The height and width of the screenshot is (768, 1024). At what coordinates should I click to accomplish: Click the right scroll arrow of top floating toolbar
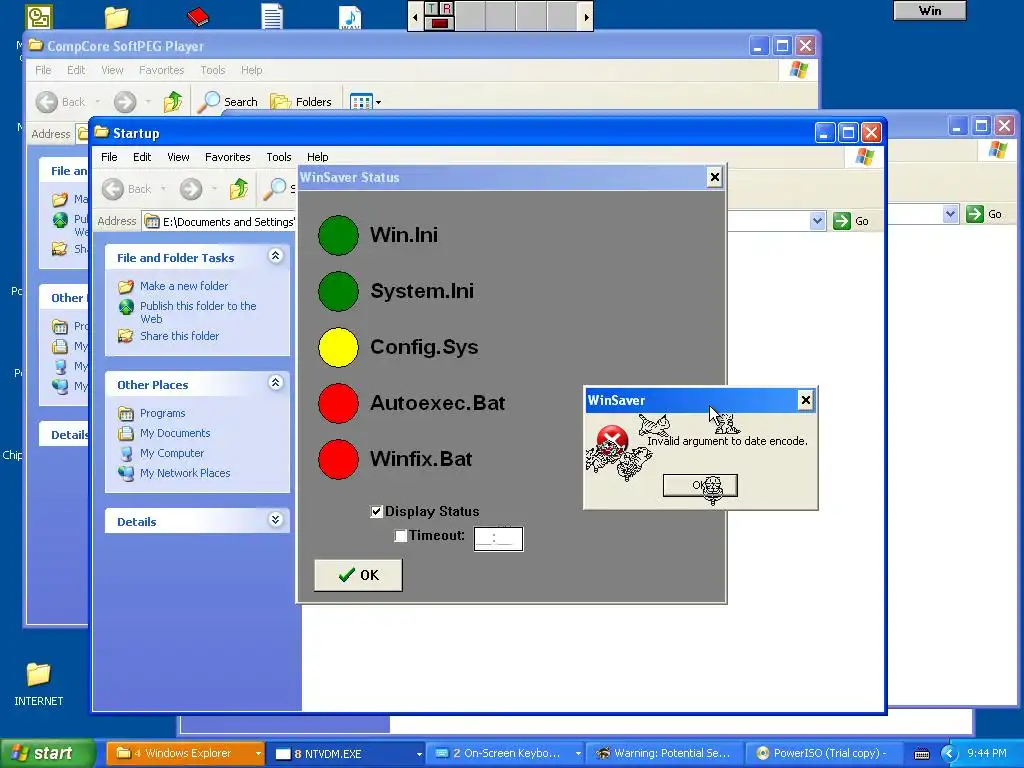click(586, 17)
